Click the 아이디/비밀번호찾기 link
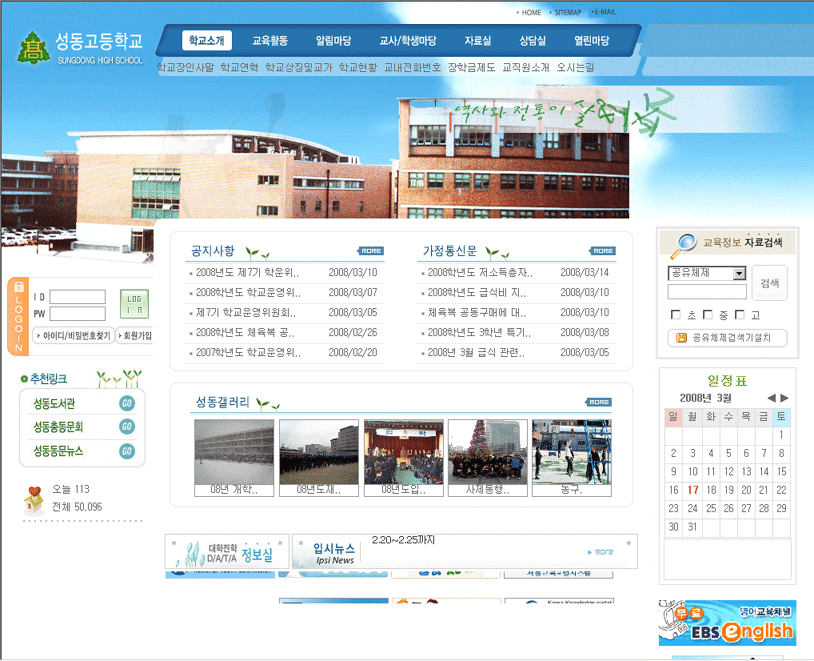 (x=74, y=336)
